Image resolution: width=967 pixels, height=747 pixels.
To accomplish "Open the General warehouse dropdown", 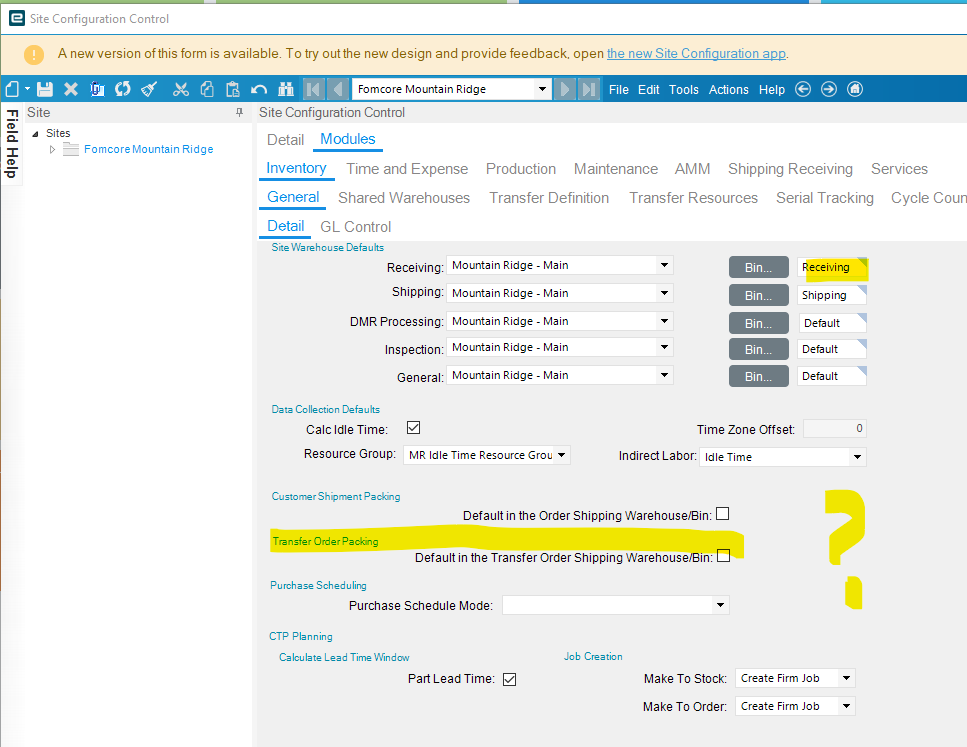I will 664,375.
